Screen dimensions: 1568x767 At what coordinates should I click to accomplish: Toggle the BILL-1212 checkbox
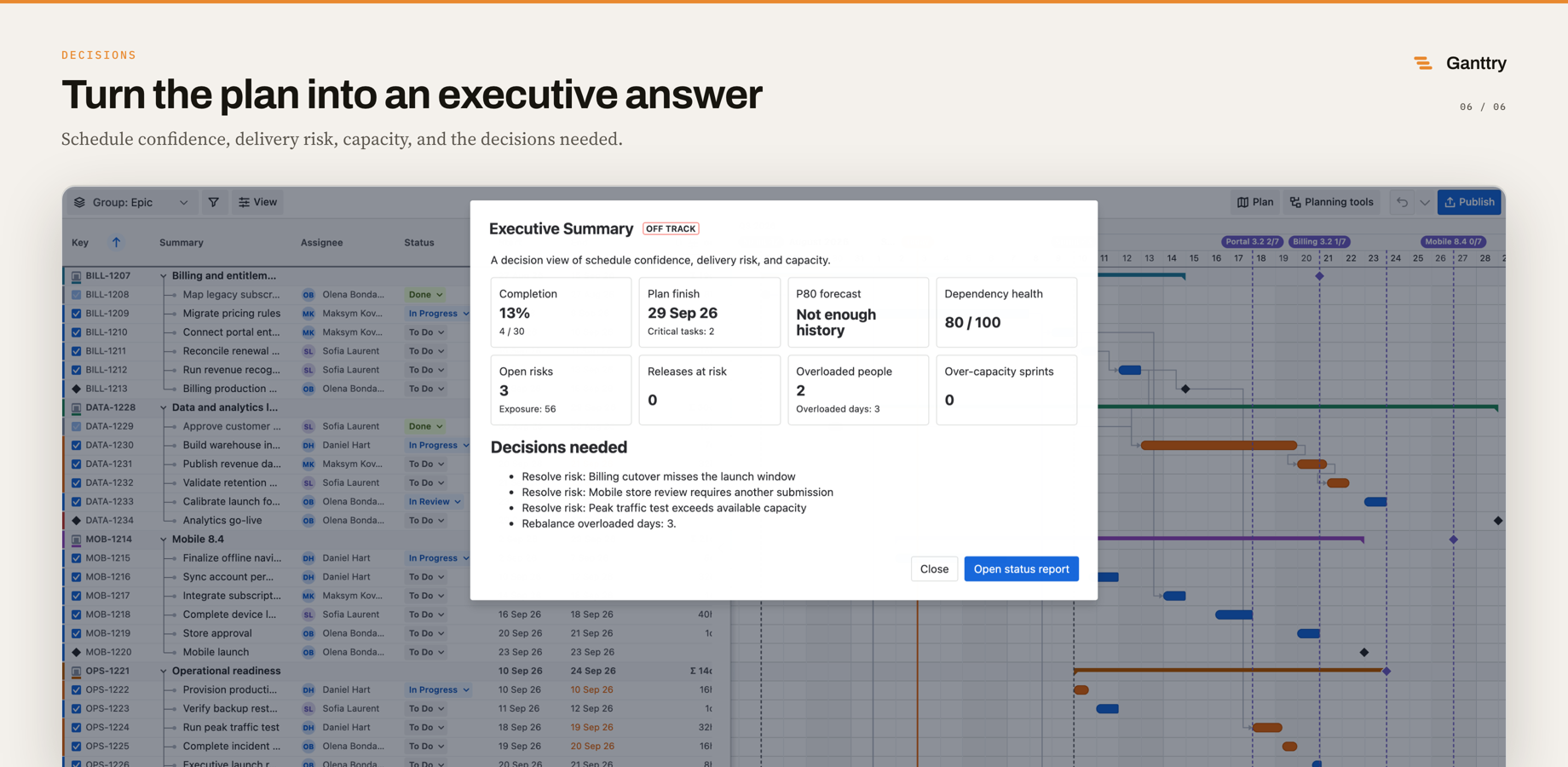pyautogui.click(x=76, y=370)
